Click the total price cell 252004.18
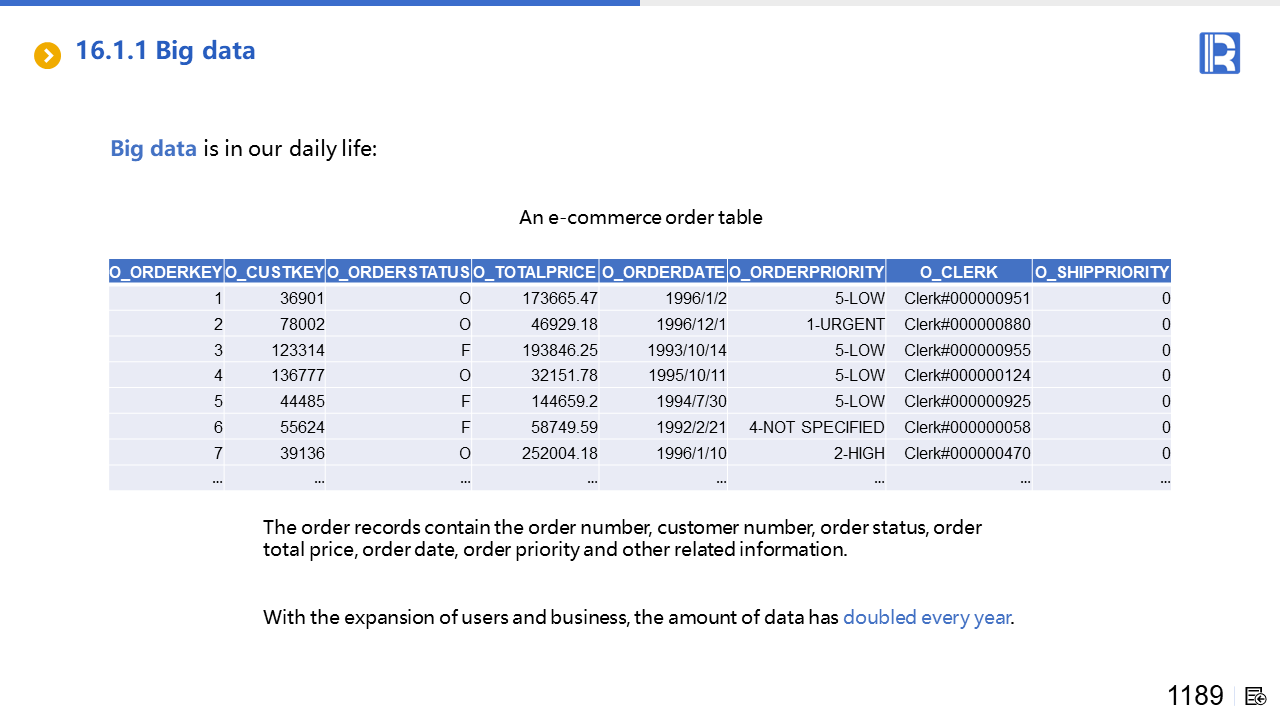 559,453
